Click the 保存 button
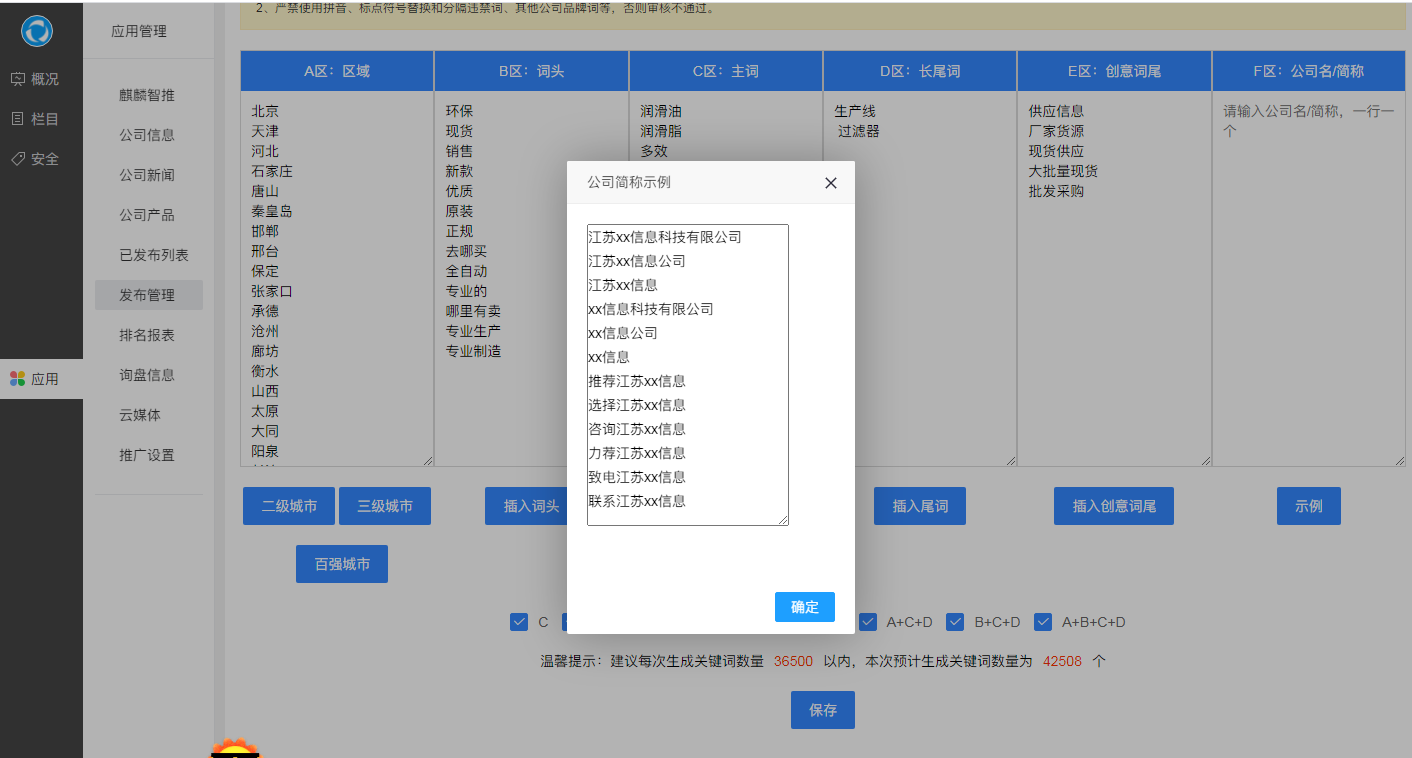The height and width of the screenshot is (758, 1412). pos(823,710)
